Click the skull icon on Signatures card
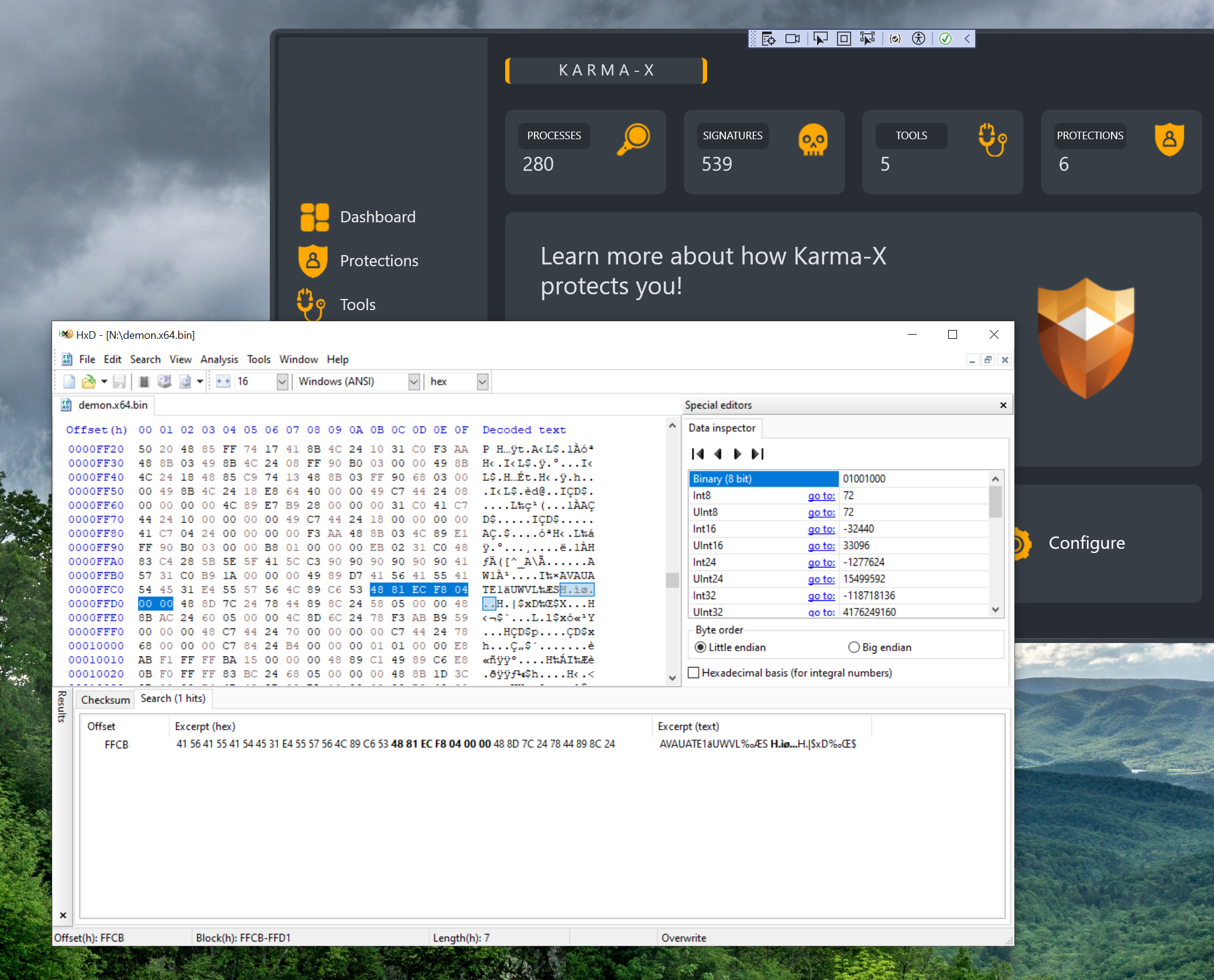 coord(813,140)
